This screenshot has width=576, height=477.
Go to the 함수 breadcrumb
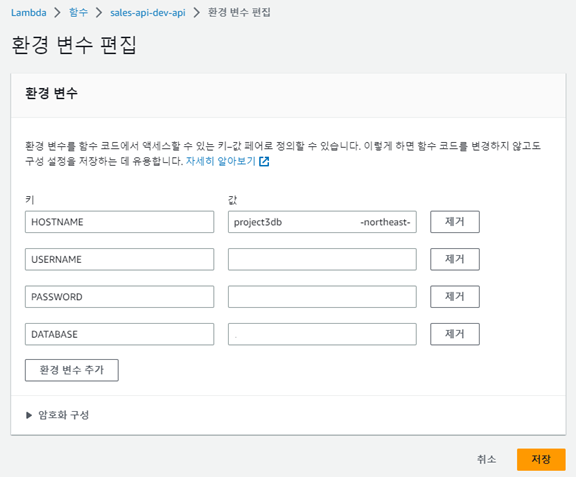pyautogui.click(x=78, y=12)
